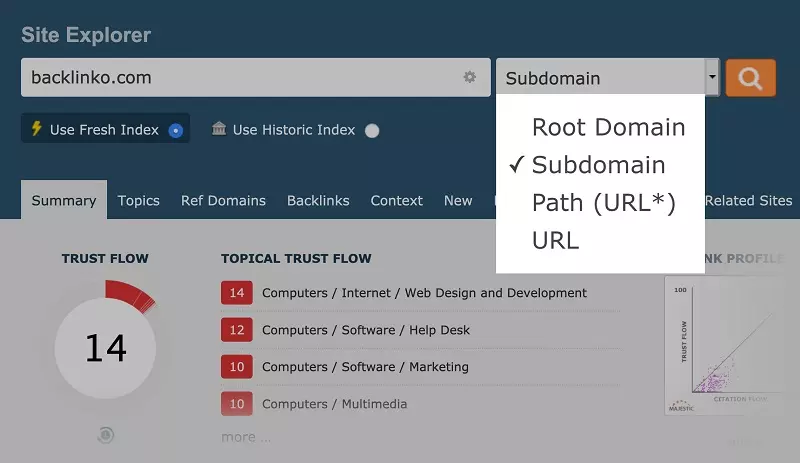Select the URL option in dropdown

[x=555, y=240]
